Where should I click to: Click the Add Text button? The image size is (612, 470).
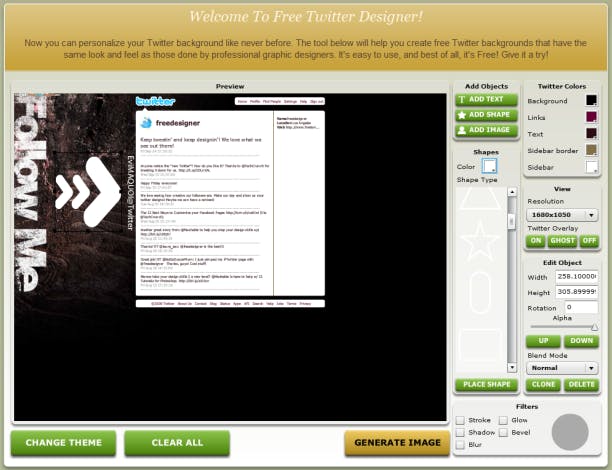point(486,100)
